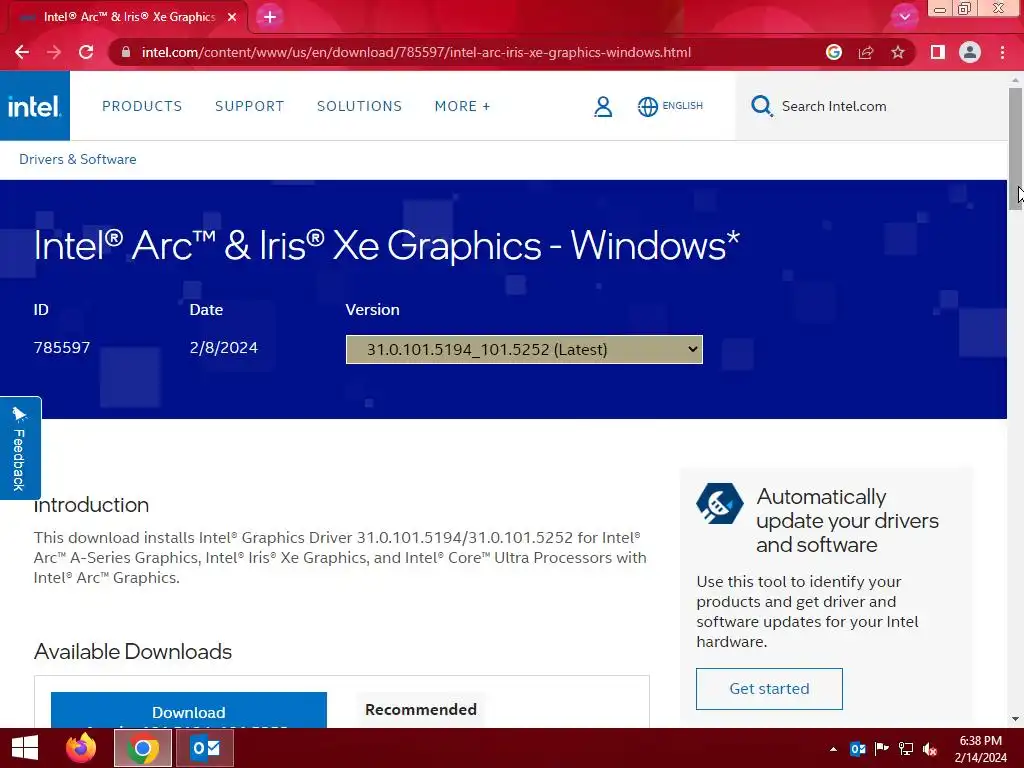Click the driver assistant tool icon

pyautogui.click(x=720, y=504)
